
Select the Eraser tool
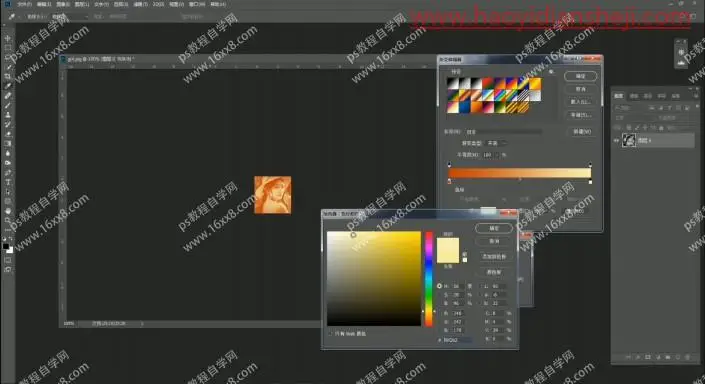pyautogui.click(x=8, y=134)
